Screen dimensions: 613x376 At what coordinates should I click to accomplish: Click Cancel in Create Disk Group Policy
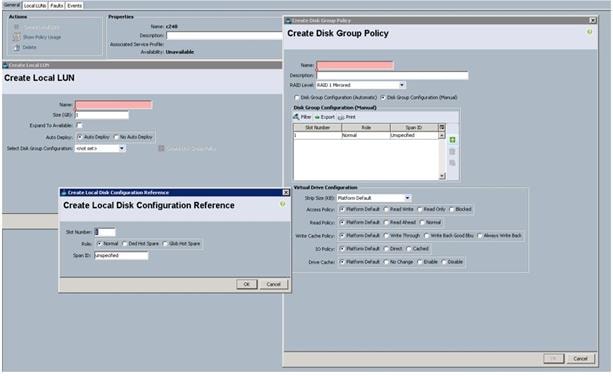click(x=581, y=358)
